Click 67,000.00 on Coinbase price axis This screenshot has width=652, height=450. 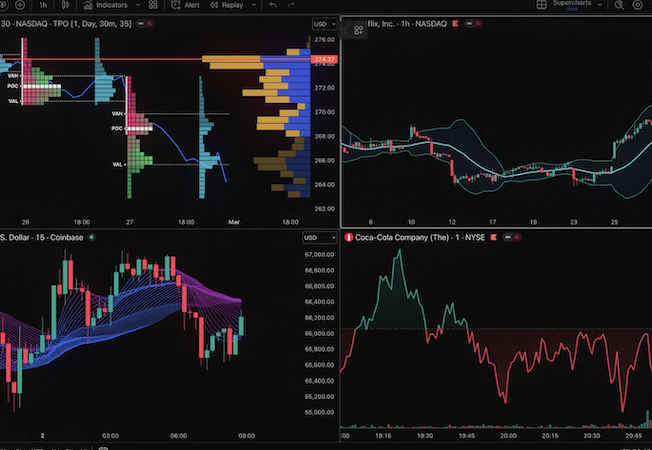[319, 255]
